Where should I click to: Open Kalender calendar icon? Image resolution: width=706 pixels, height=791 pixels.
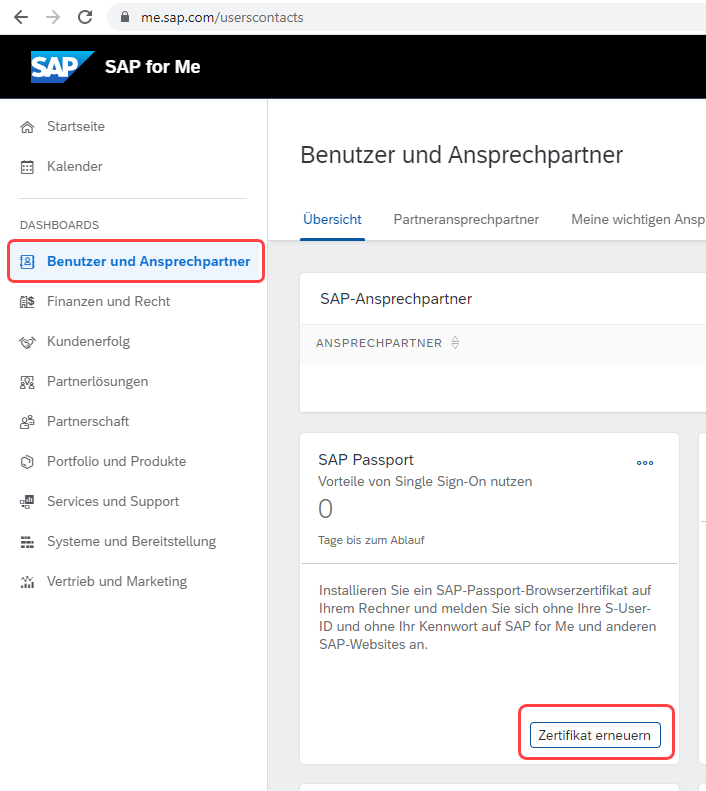coord(27,167)
